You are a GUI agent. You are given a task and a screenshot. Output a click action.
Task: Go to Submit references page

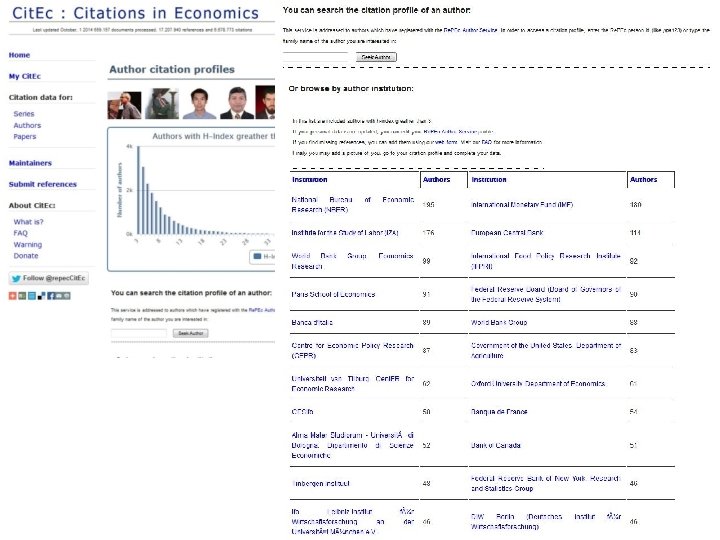43,184
